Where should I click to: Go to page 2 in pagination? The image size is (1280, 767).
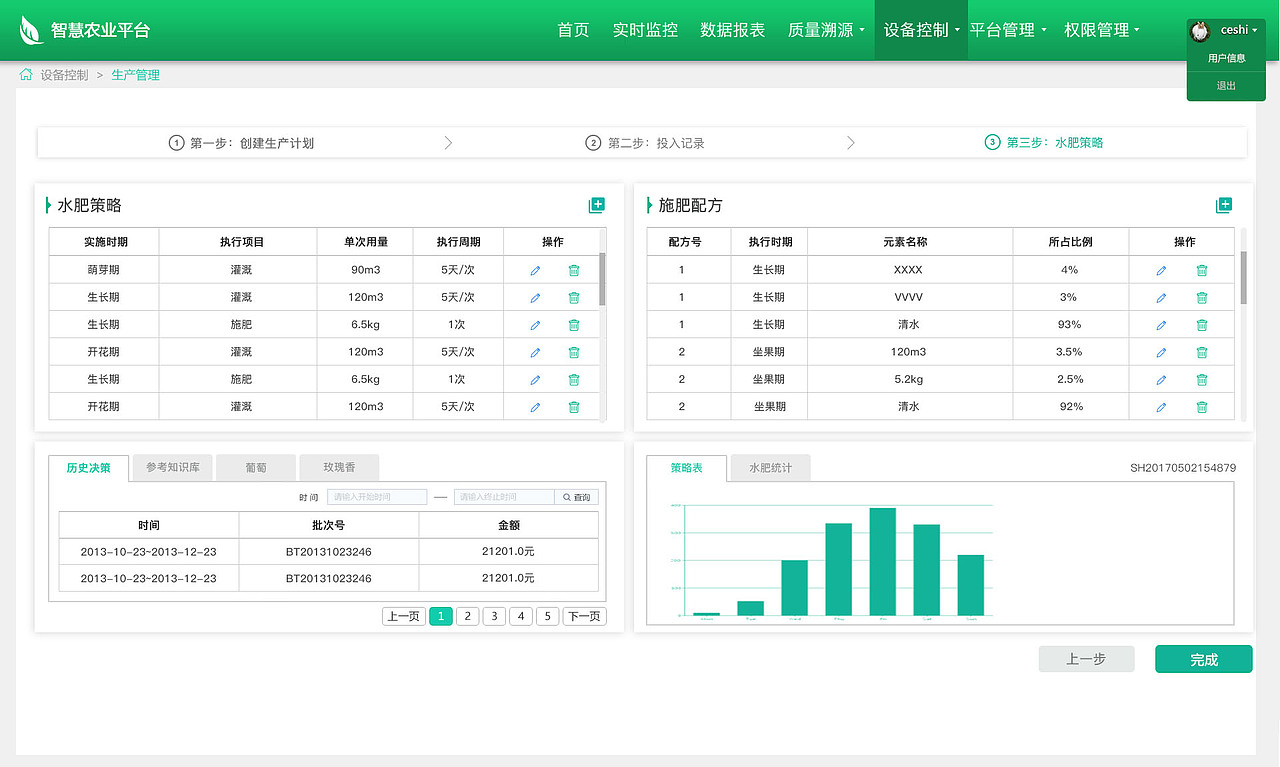[467, 616]
